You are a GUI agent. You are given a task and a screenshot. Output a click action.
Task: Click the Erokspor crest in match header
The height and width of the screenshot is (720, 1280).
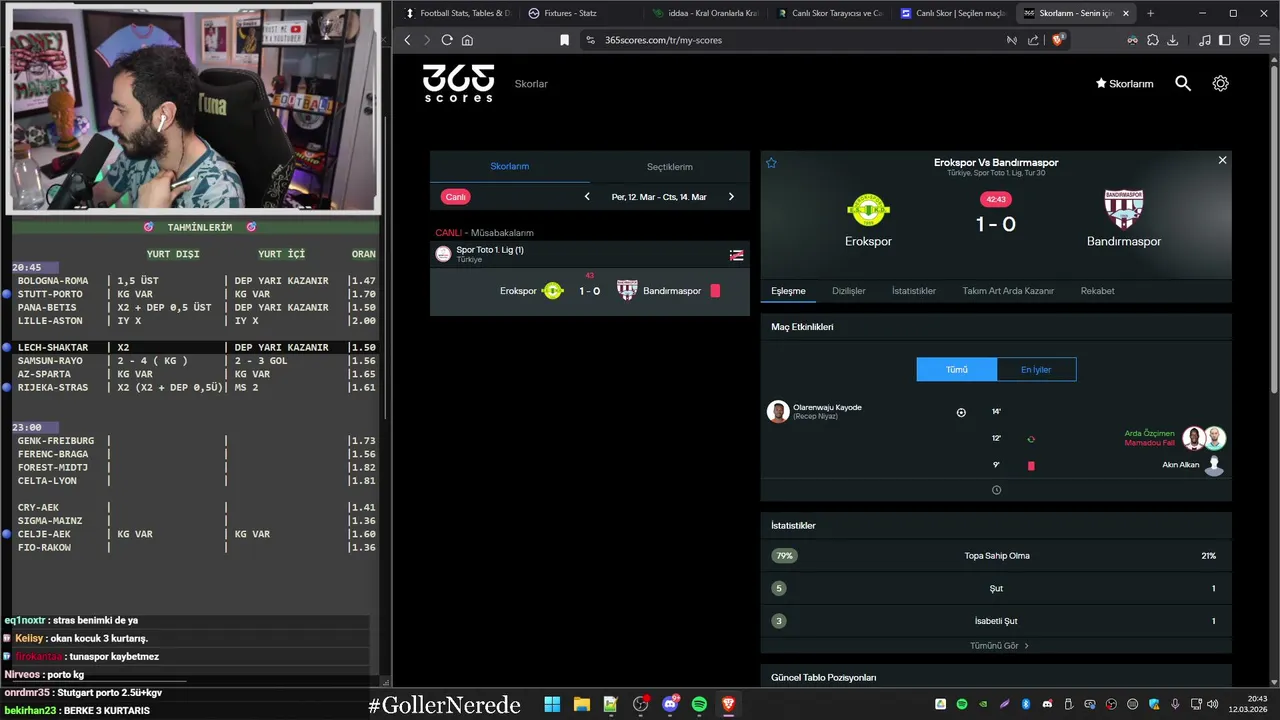(868, 210)
